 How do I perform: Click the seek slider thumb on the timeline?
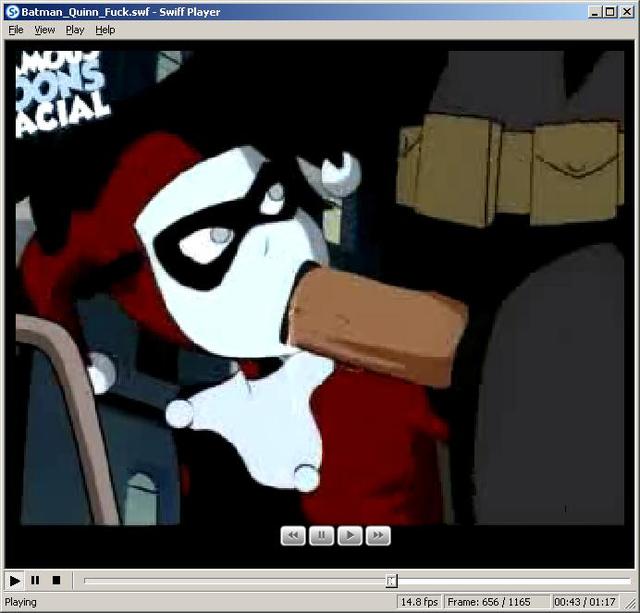(x=391, y=581)
